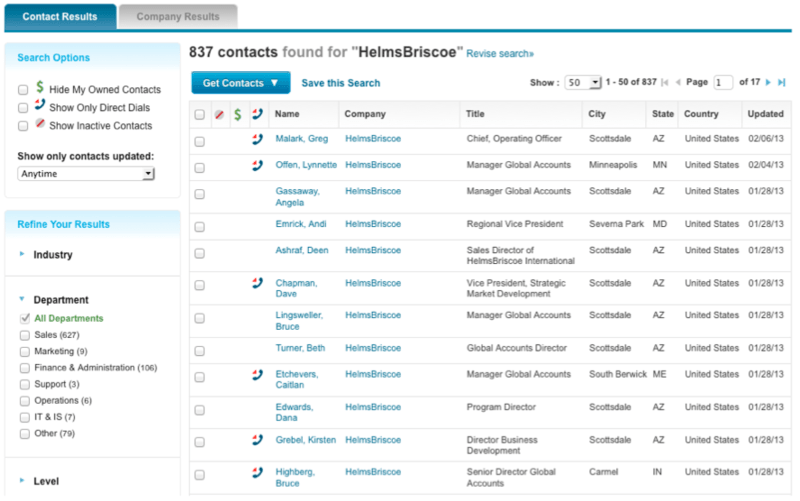The width and height of the screenshot is (800, 501).
Task: Click the direct dial phone icon for Malark, Greg
Action: click(x=257, y=140)
